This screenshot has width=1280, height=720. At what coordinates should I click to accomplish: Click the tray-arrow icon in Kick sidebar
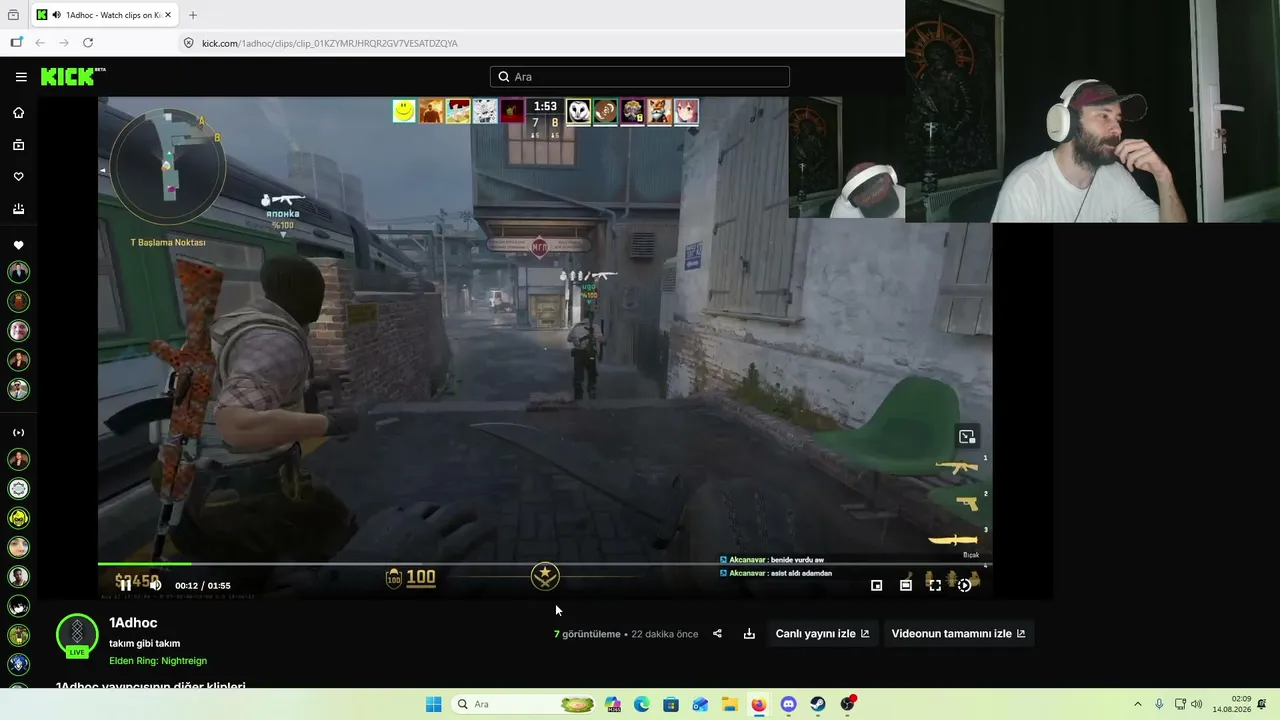(18, 209)
